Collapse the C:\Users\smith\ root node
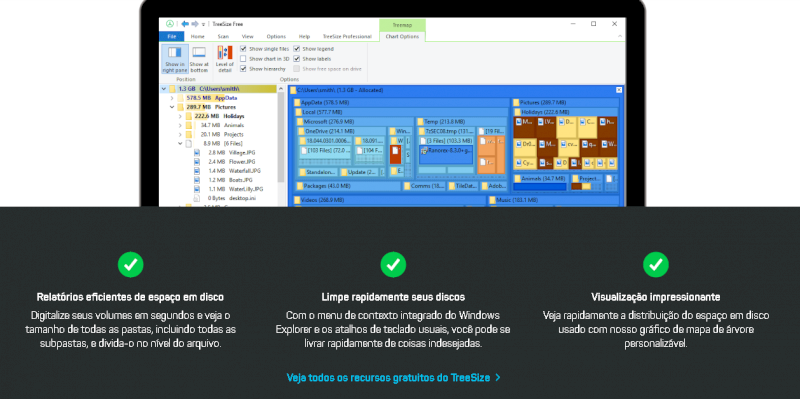Screen dimensions: 800x399 point(164,89)
